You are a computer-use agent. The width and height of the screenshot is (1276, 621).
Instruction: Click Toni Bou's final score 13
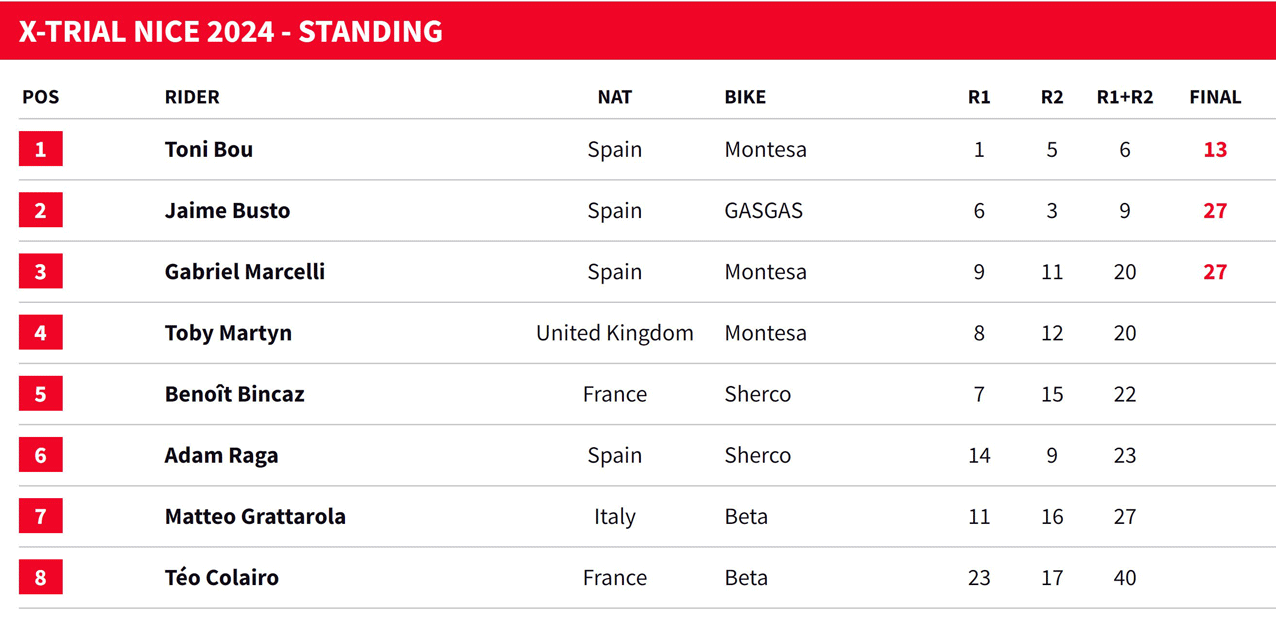click(1215, 149)
